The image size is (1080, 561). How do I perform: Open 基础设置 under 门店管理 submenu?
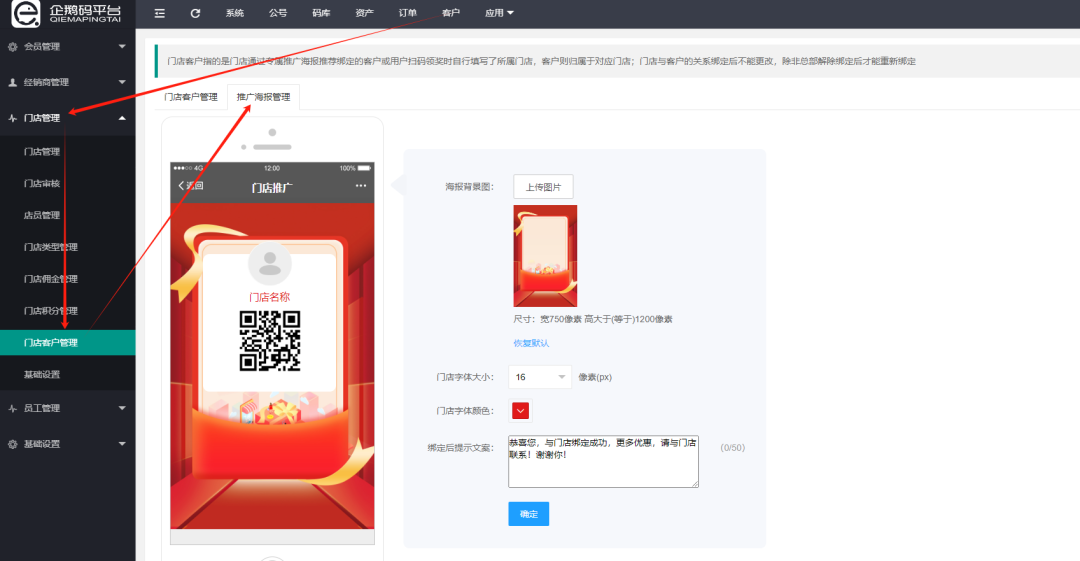coord(42,374)
